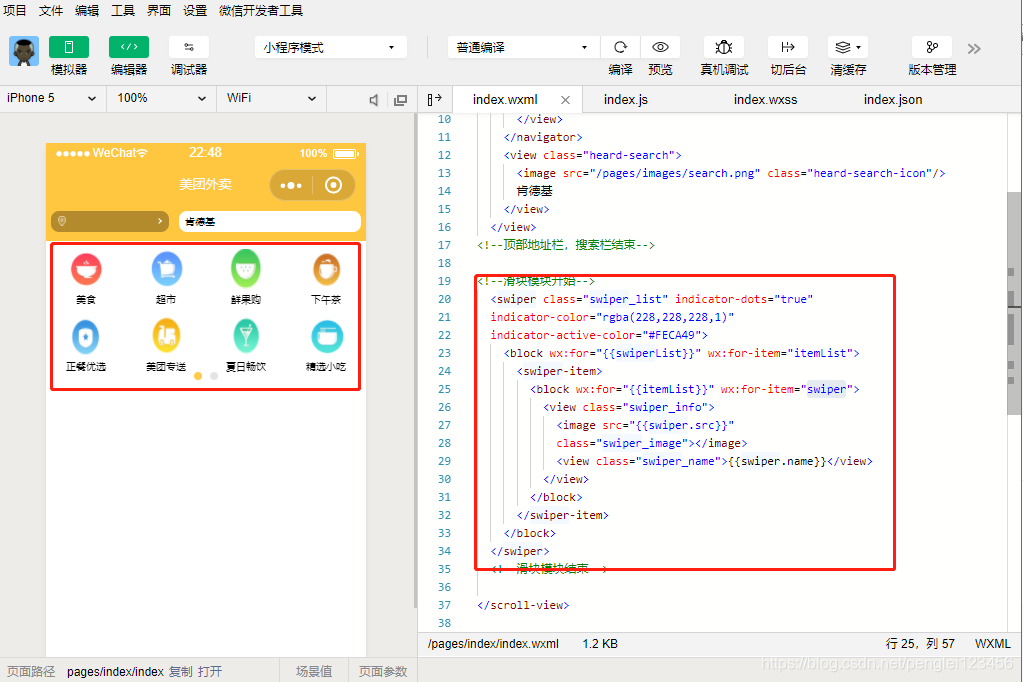Open the 项目 menu
The image size is (1023, 682).
pos(14,10)
